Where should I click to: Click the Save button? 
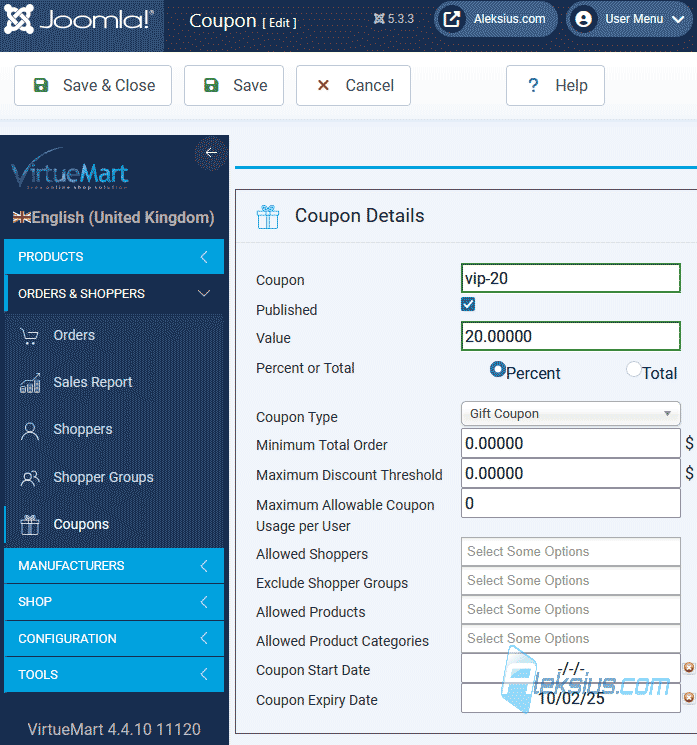point(234,86)
